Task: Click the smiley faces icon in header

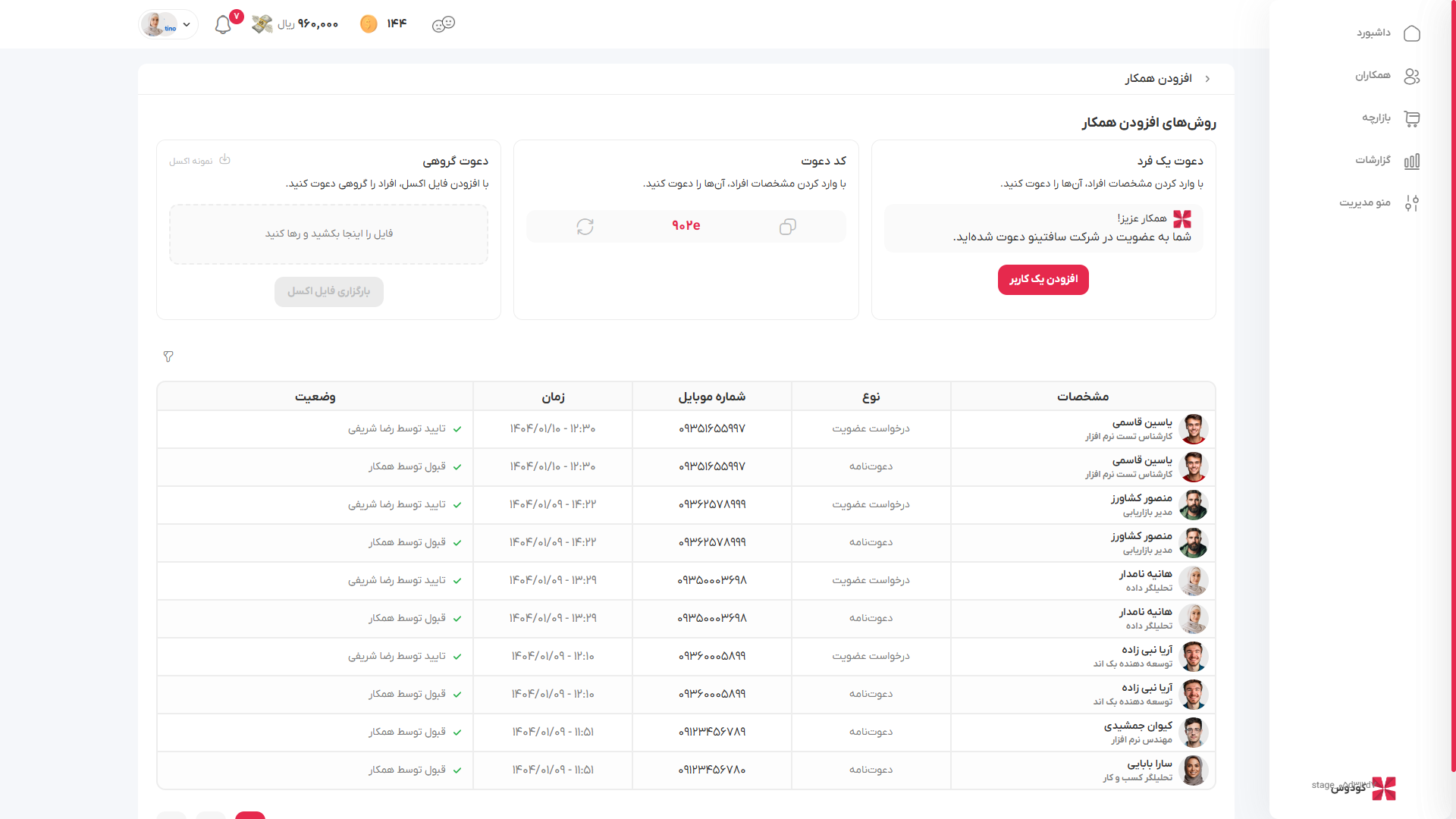Action: point(444,24)
